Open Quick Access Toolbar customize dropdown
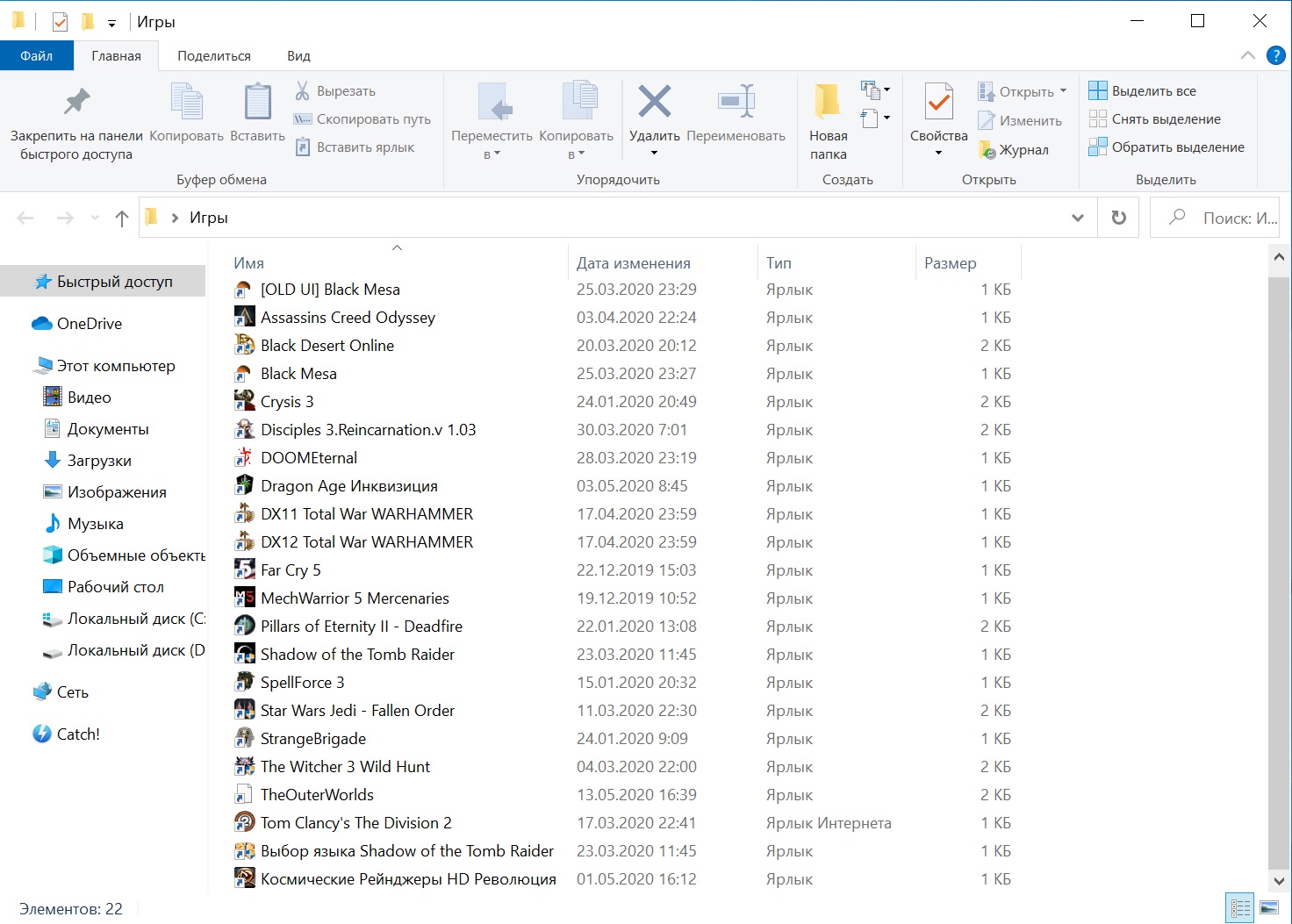 click(111, 23)
